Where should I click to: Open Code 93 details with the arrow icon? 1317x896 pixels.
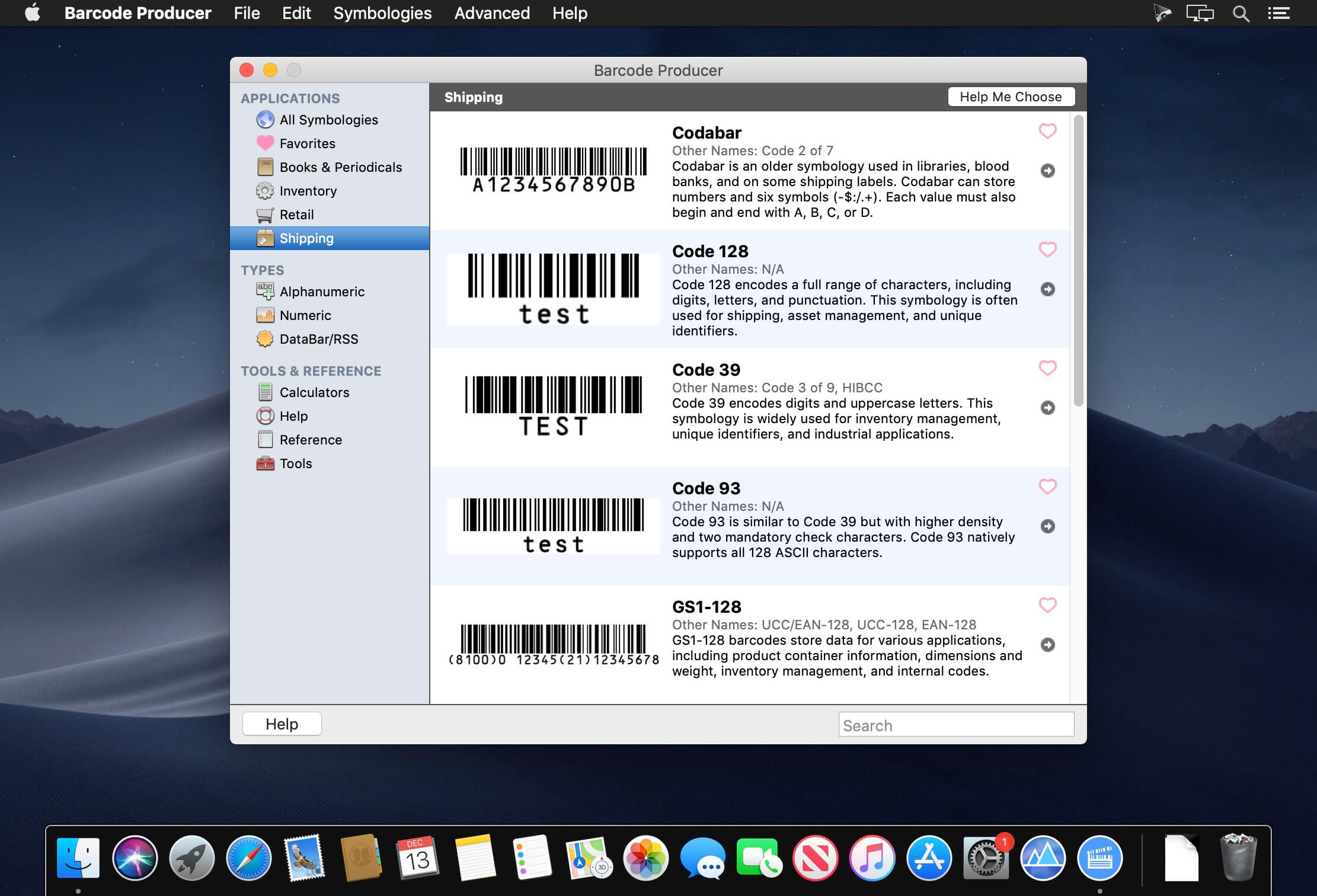(x=1048, y=526)
